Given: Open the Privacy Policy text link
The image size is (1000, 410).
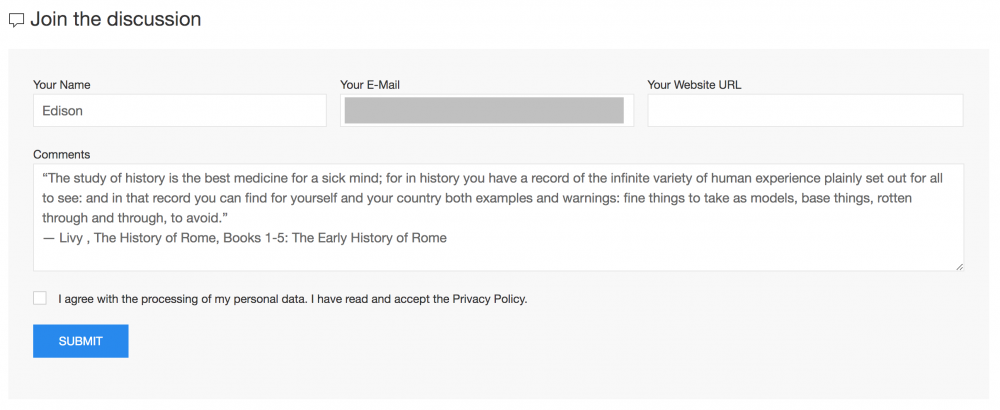Looking at the screenshot, I should click(x=488, y=299).
